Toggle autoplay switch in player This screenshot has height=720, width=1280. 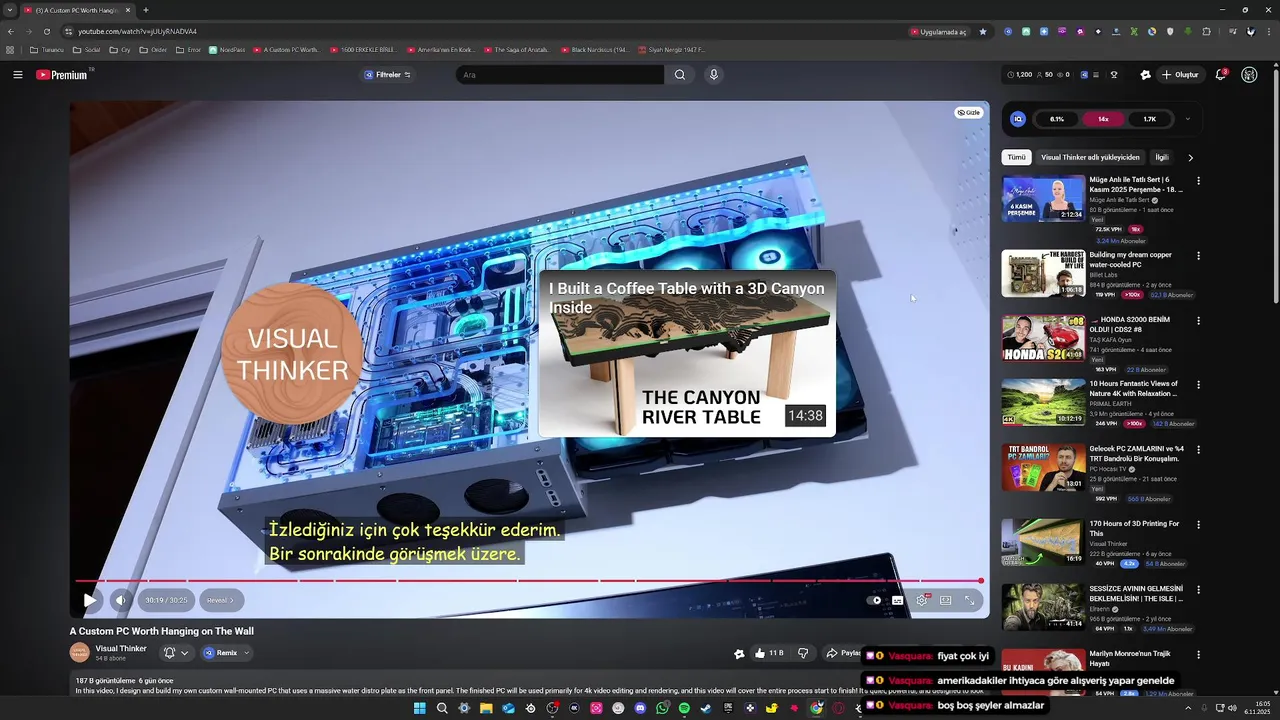click(874, 600)
